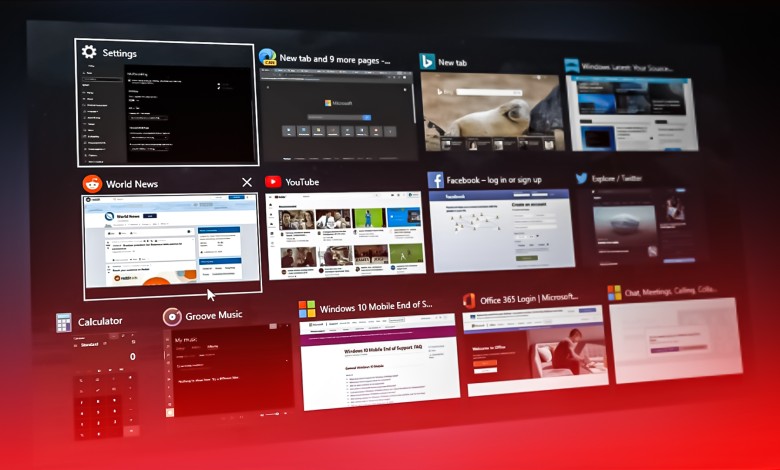Click the Edge Canary browser icon
The height and width of the screenshot is (470, 780).
pos(268,57)
